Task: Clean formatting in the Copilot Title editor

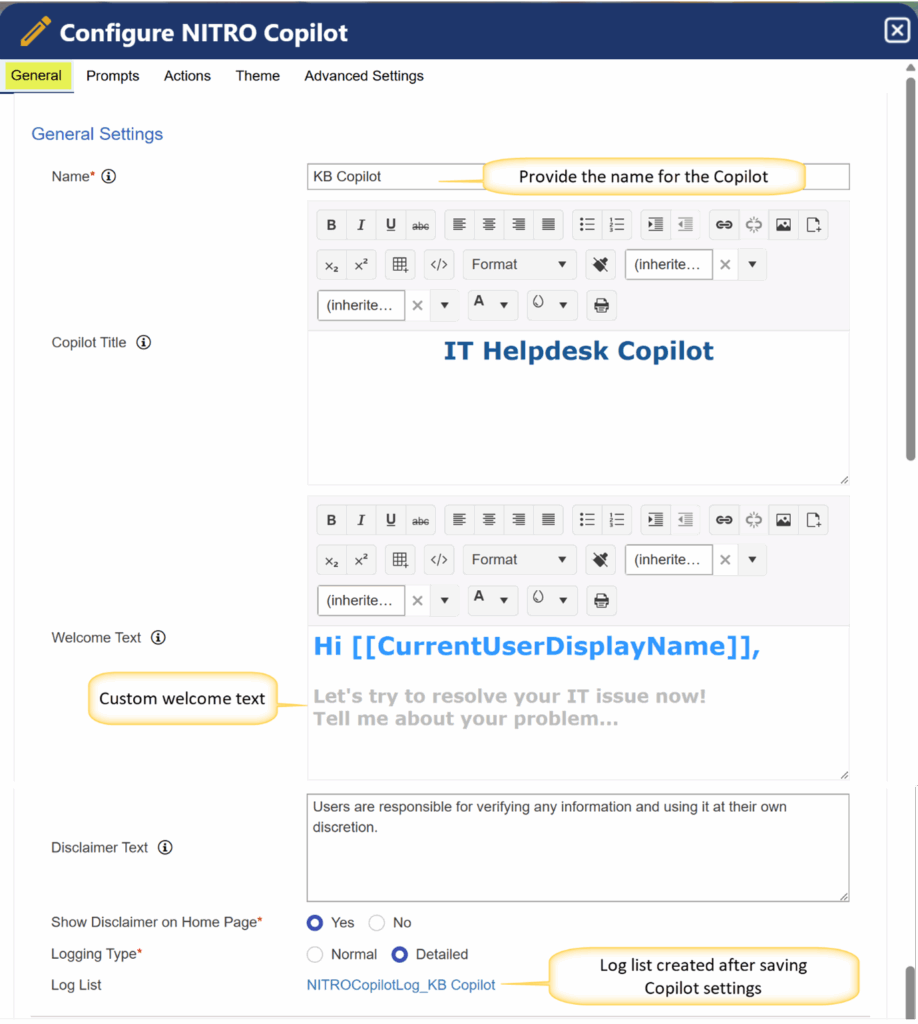Action: (x=601, y=264)
